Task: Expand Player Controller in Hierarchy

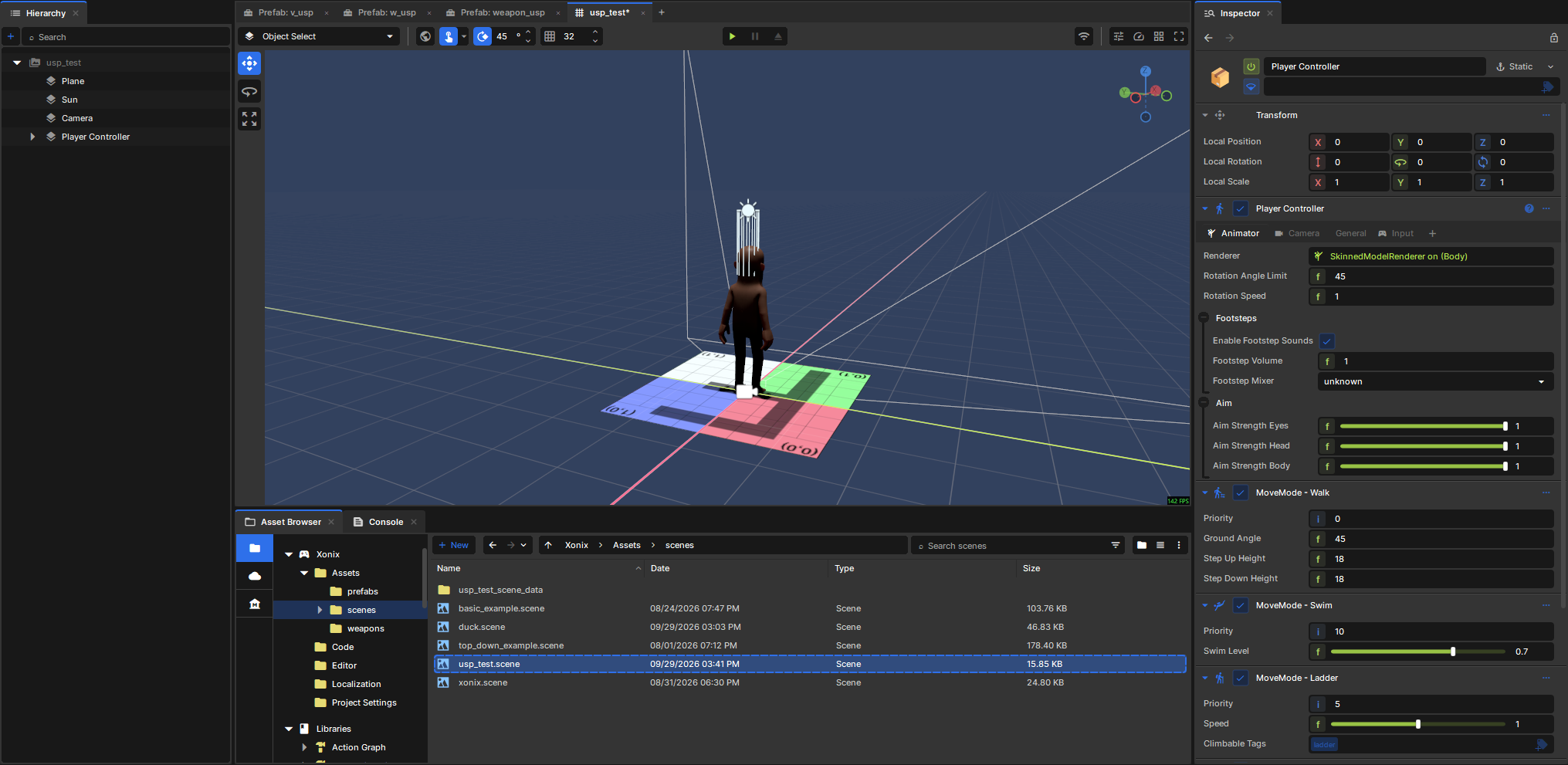Action: [x=32, y=137]
